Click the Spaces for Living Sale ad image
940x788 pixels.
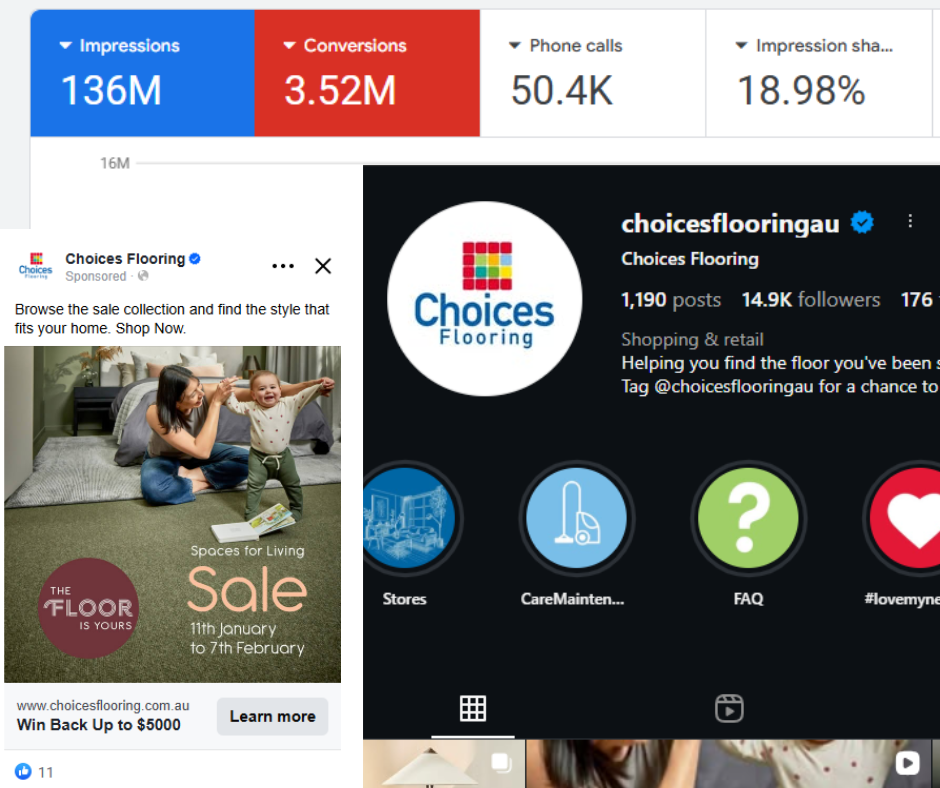(173, 514)
